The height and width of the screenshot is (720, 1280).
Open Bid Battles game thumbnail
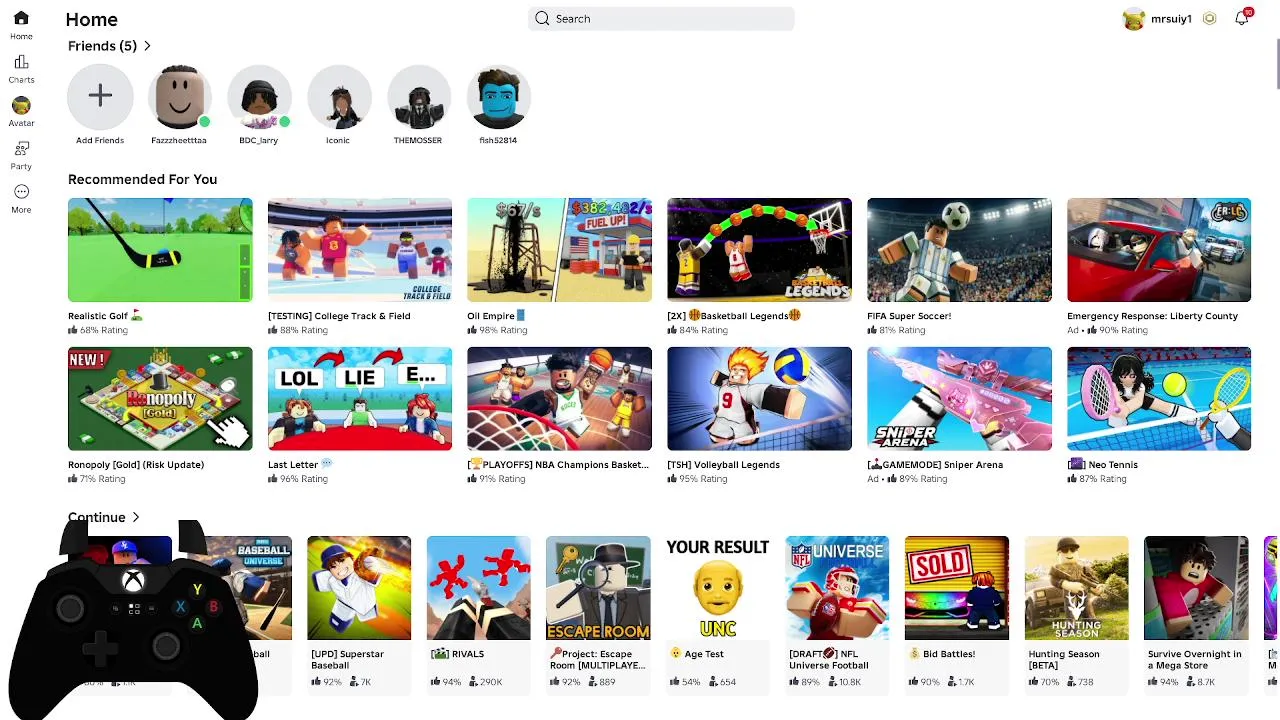tap(956, 588)
